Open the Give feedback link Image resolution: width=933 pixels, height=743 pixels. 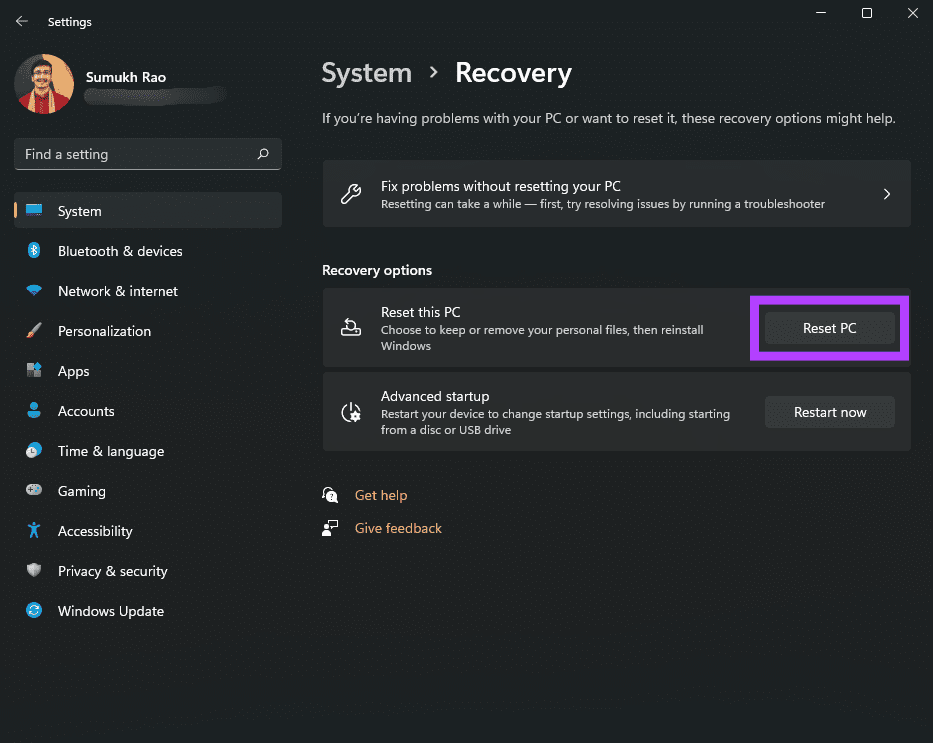(398, 528)
